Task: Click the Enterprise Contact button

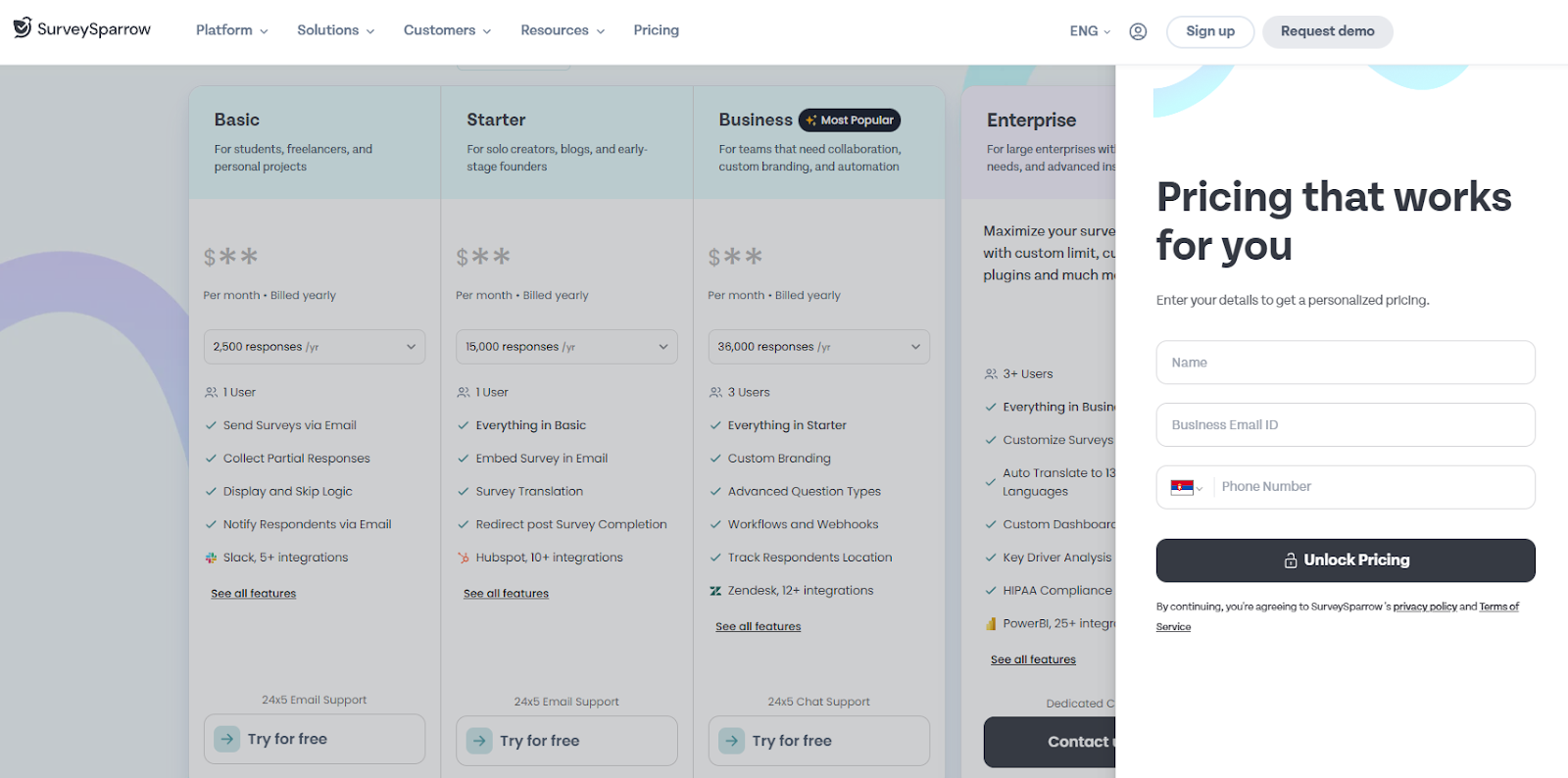Action: 1050,742
